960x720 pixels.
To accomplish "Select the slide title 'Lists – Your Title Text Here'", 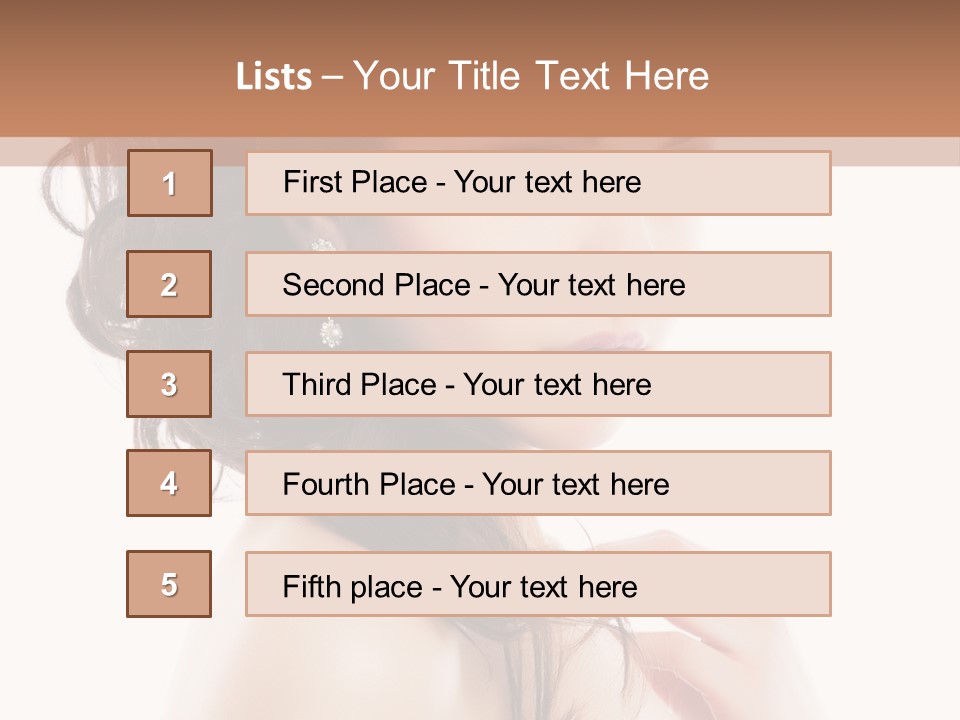I will coord(472,76).
